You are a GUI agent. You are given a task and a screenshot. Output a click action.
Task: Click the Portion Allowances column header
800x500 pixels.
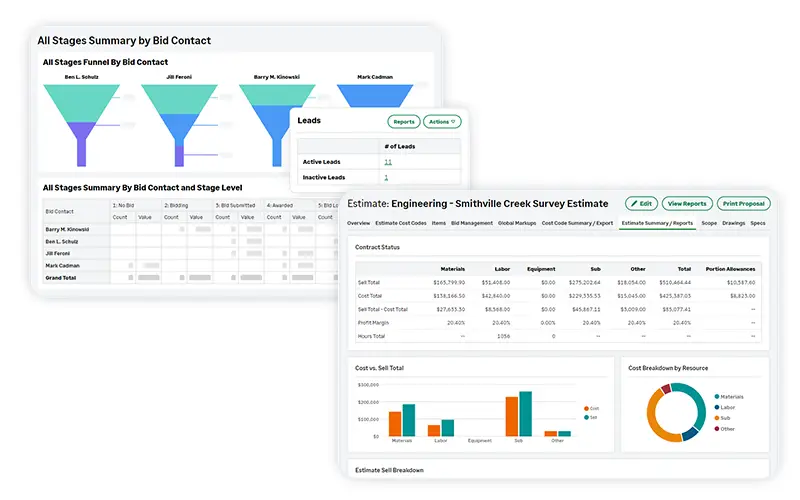730,269
